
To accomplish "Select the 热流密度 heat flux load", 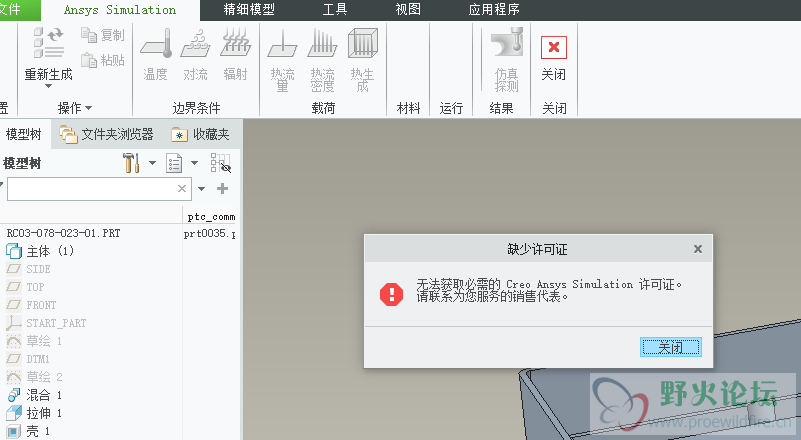I will (322, 60).
